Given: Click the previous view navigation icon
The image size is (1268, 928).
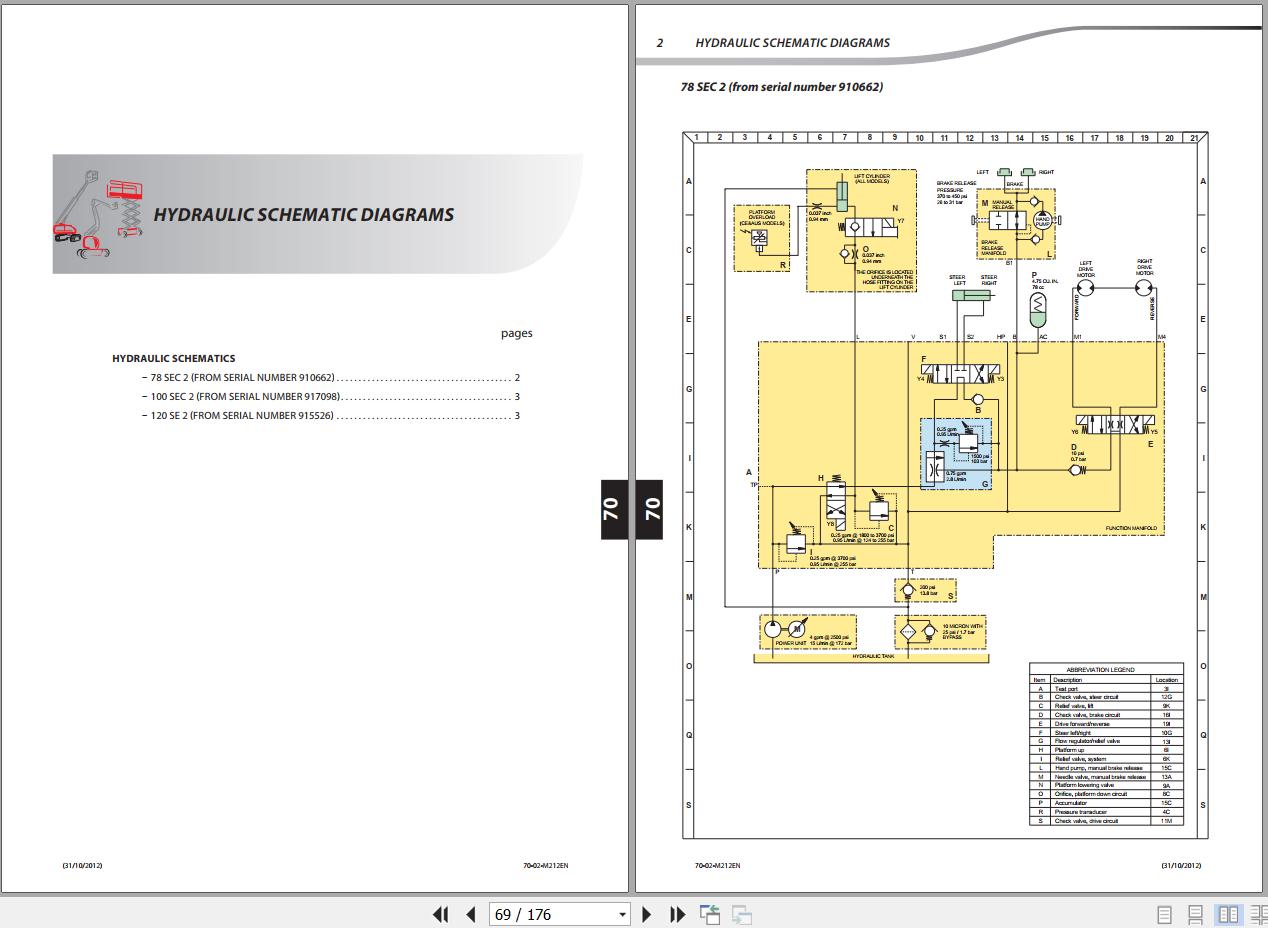Looking at the screenshot, I should [x=710, y=914].
